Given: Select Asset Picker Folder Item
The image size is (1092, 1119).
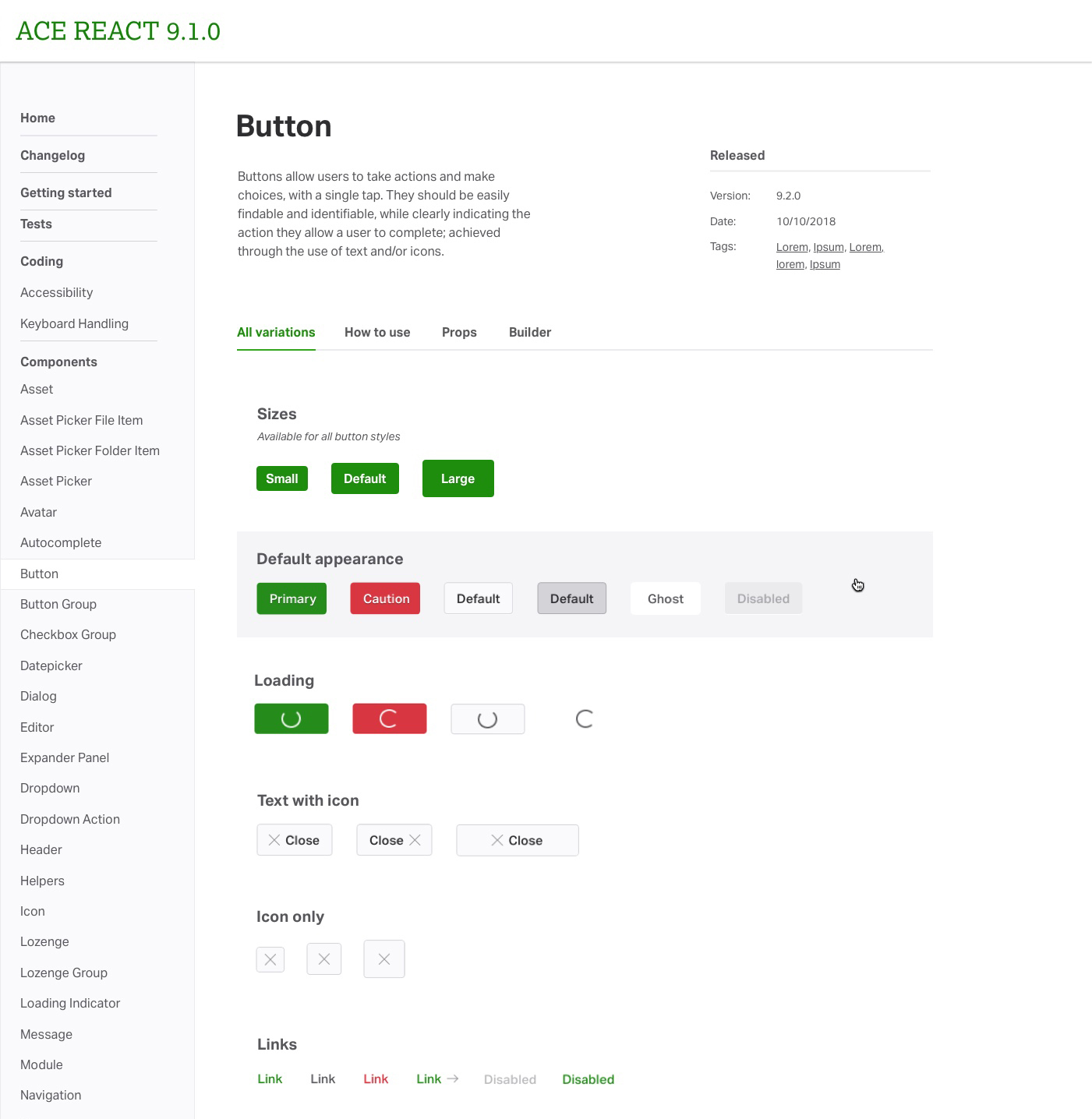Looking at the screenshot, I should [x=90, y=450].
